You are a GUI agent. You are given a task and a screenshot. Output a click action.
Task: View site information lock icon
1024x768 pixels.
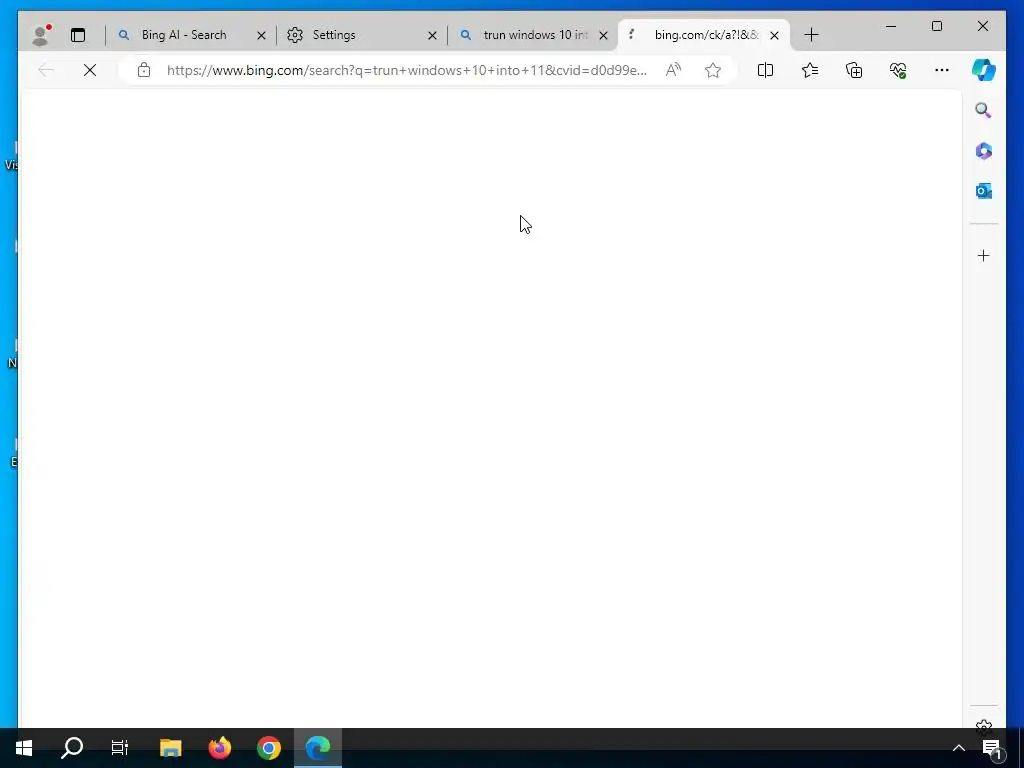click(144, 70)
